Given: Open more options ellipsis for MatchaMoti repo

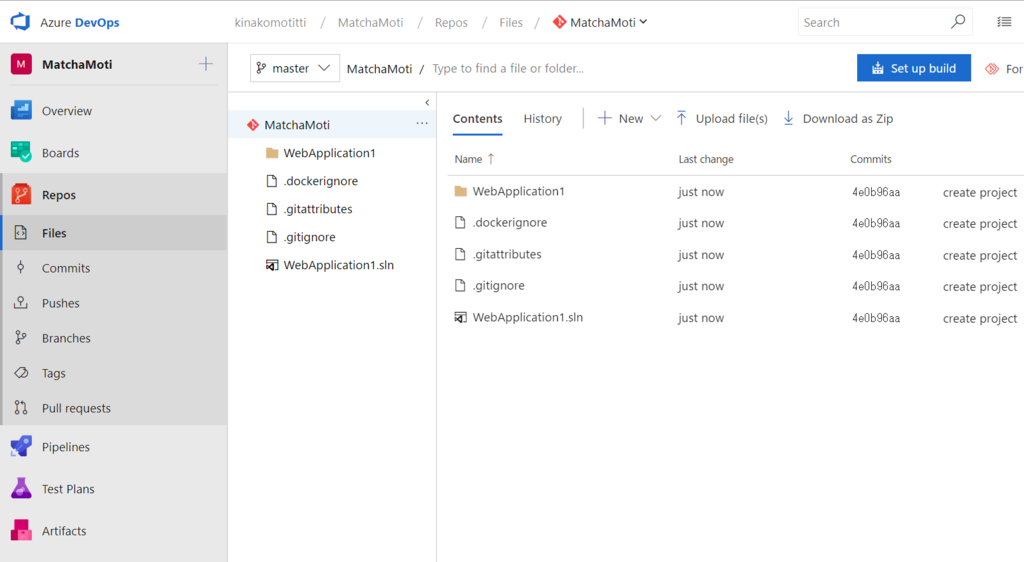Looking at the screenshot, I should pos(422,123).
